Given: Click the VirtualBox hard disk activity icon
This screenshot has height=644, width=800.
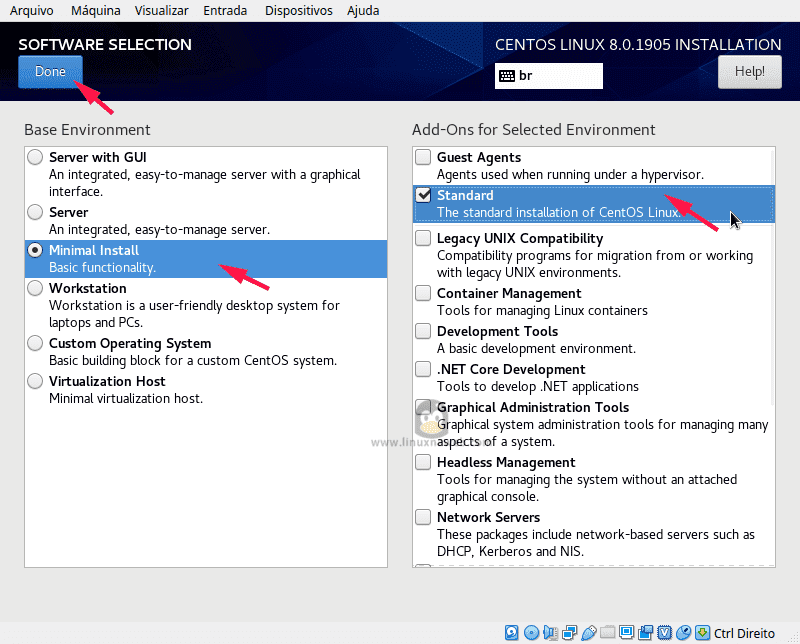Looking at the screenshot, I should 512,633.
